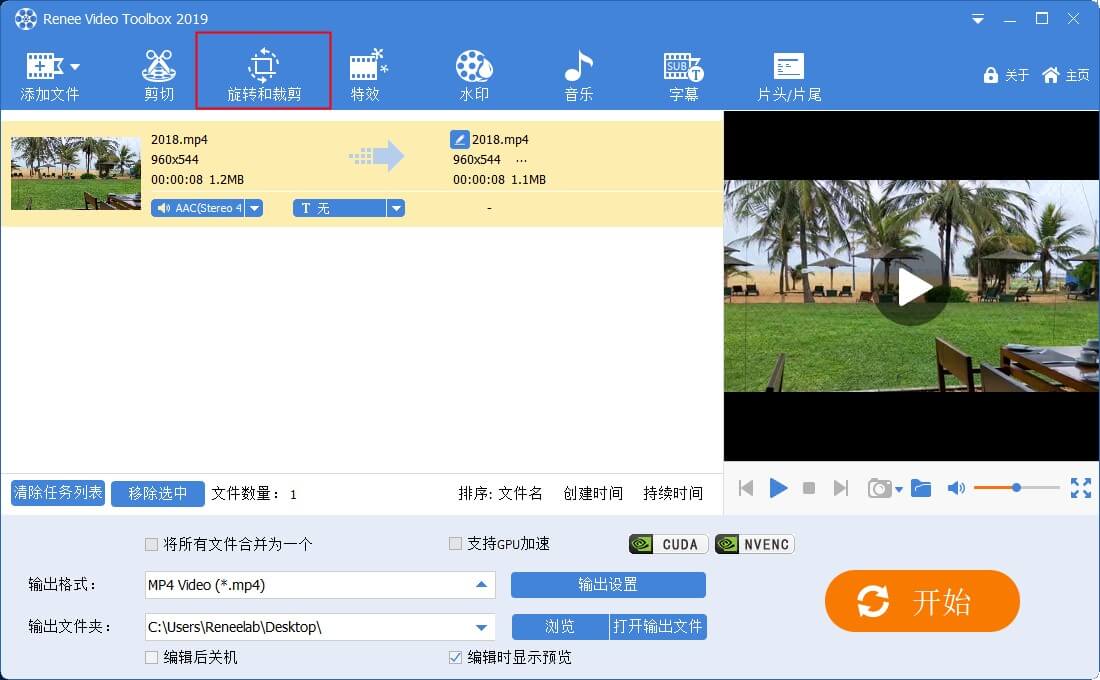
Task: Click the NVENC badge
Action: click(x=755, y=544)
